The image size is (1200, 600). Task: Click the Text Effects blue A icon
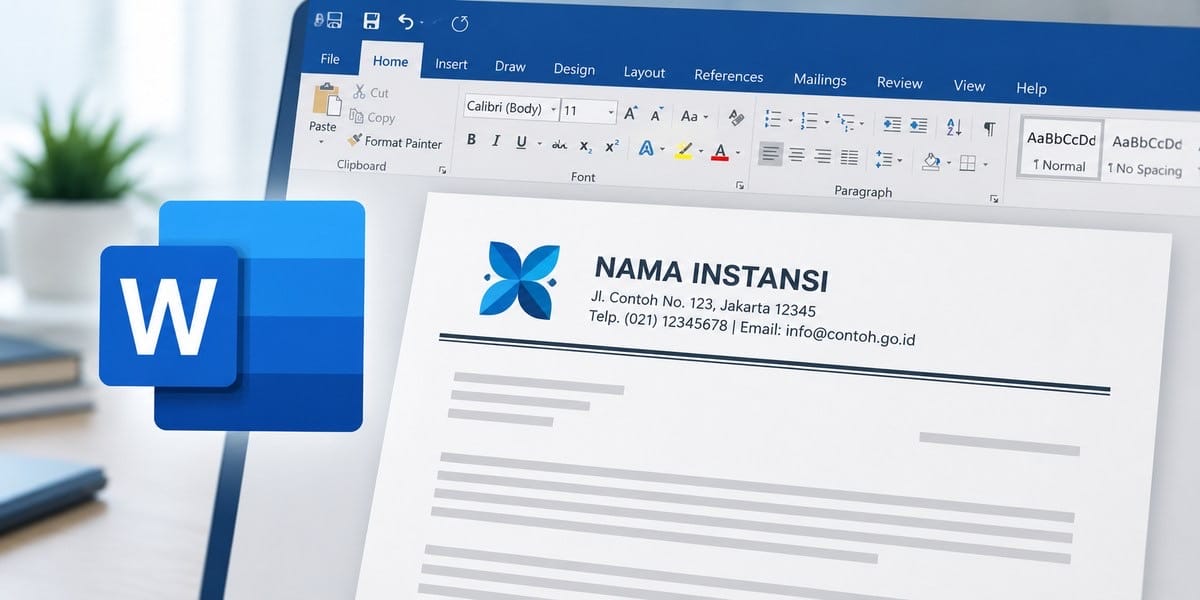pyautogui.click(x=646, y=149)
